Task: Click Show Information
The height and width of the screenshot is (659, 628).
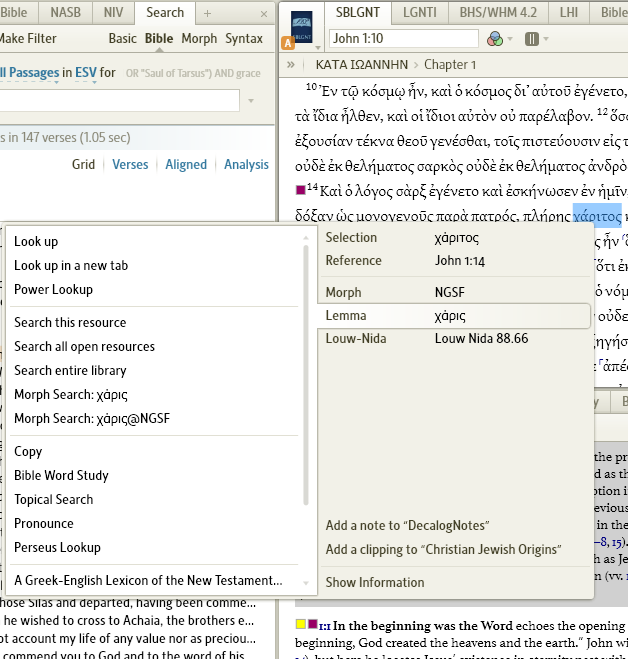Action: click(x=375, y=583)
